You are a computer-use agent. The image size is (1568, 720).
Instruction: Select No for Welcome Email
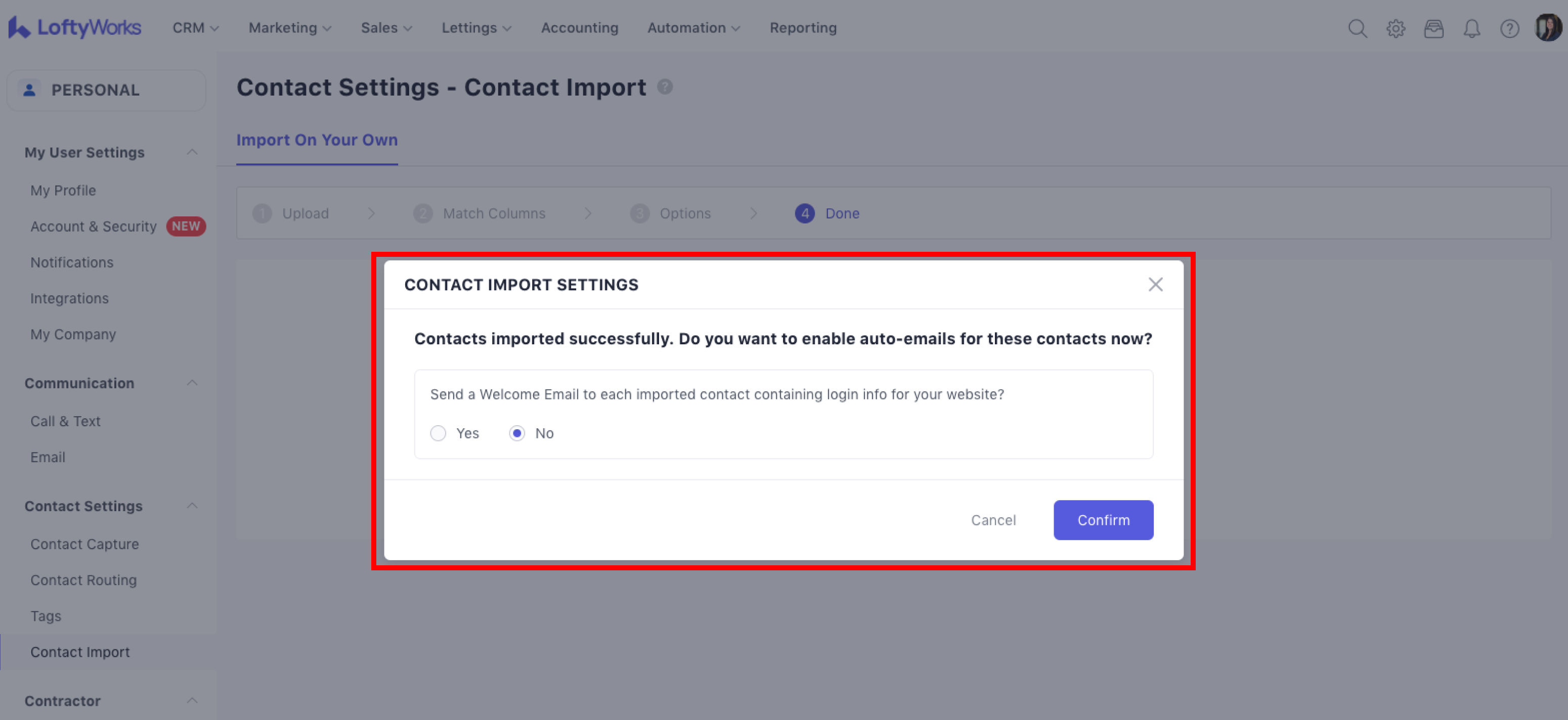click(517, 433)
